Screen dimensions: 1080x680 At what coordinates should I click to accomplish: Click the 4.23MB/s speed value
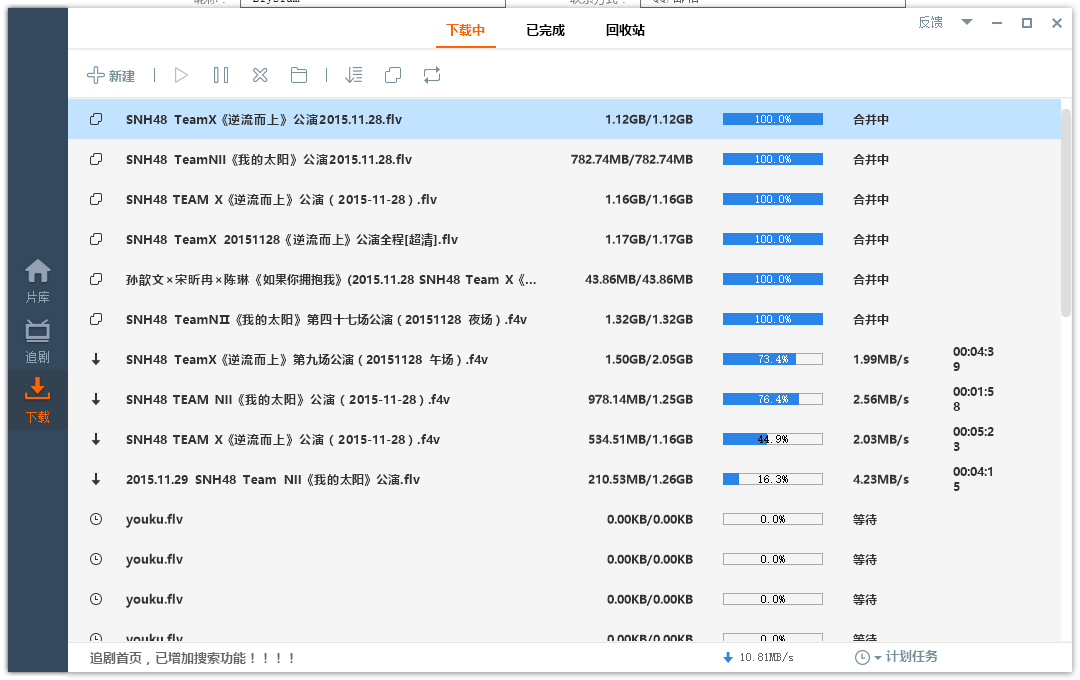coord(881,479)
